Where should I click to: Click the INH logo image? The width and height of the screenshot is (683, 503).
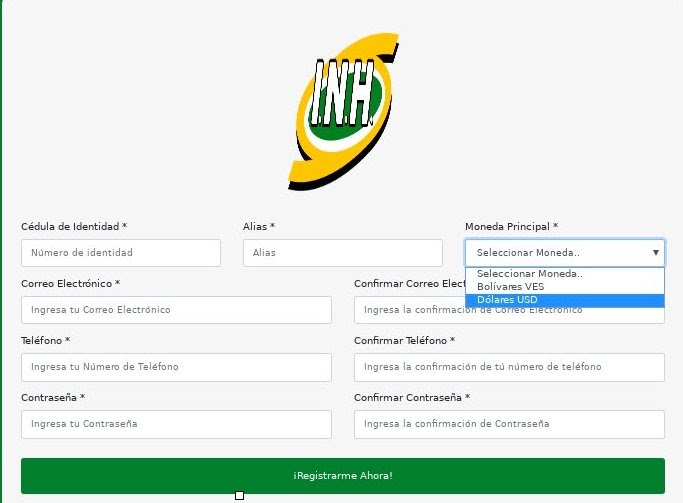[343, 111]
